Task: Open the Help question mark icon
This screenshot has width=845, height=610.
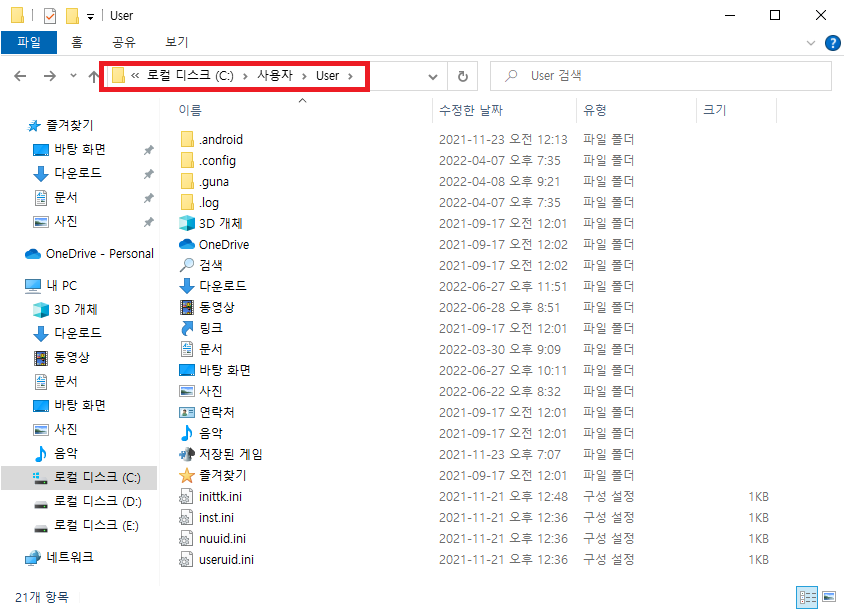Action: click(833, 43)
